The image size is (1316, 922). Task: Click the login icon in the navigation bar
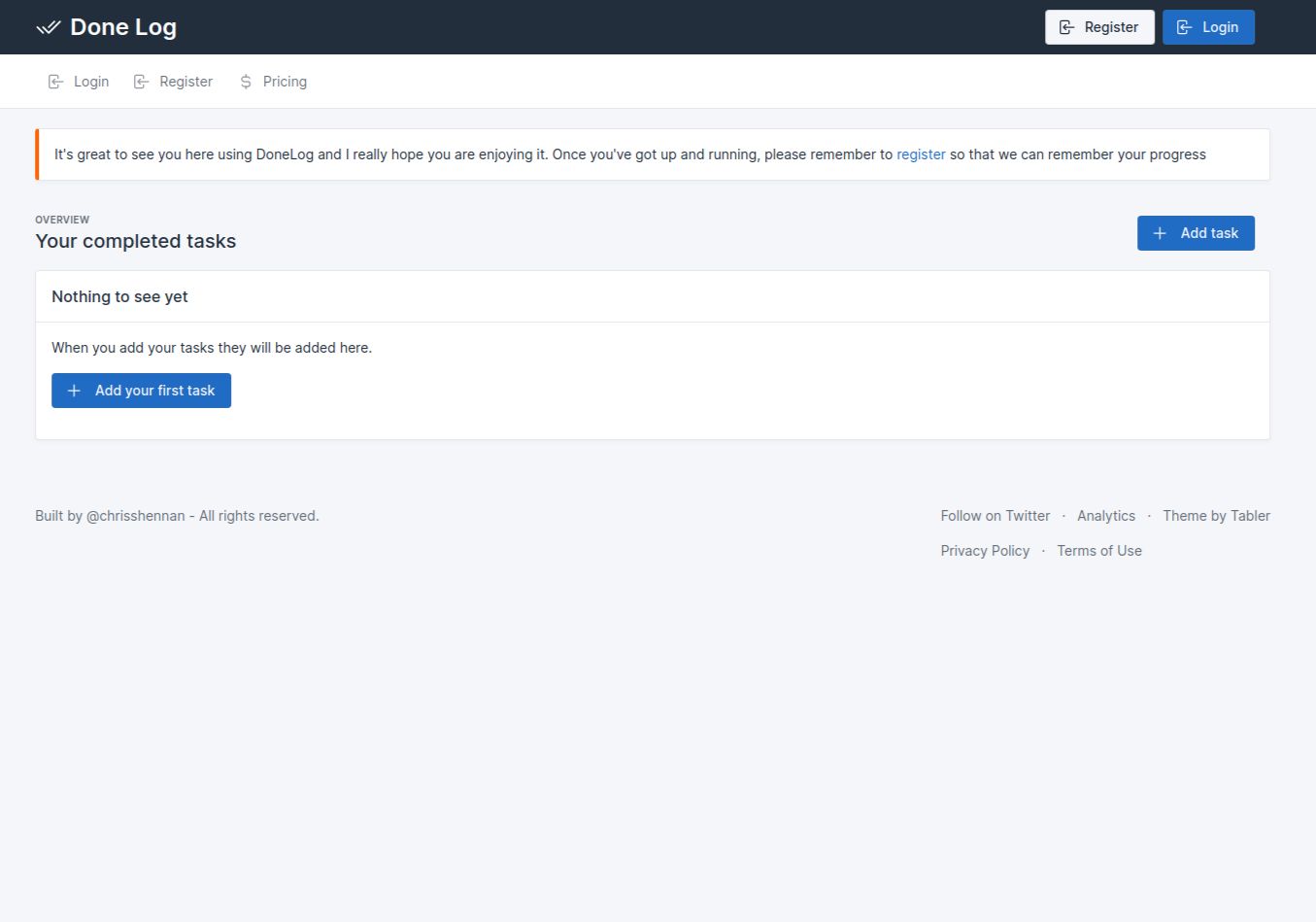click(x=55, y=81)
